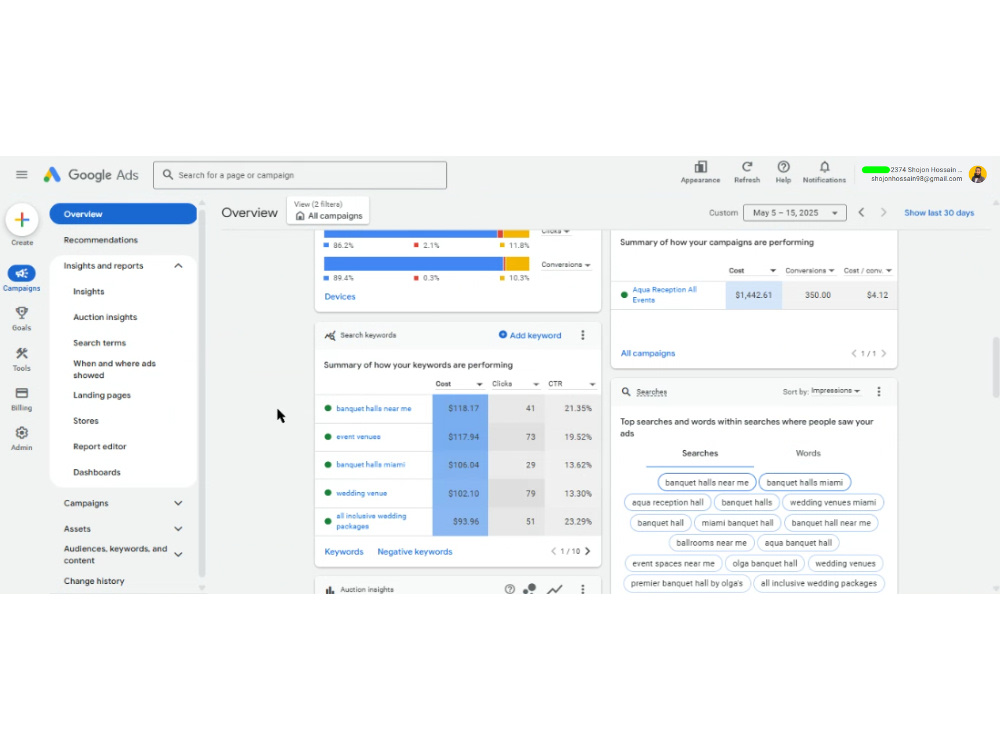Screen dimensions: 1000x750
Task: Open Dashboards menu item
Action: (97, 472)
